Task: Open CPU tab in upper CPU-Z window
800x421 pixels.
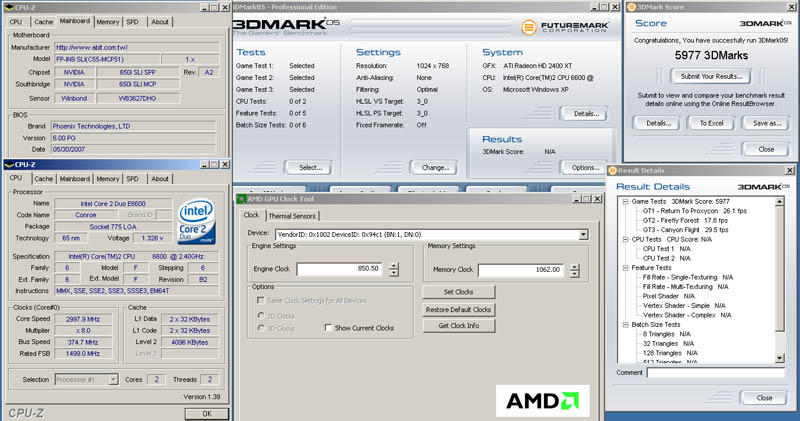Action: (16, 22)
